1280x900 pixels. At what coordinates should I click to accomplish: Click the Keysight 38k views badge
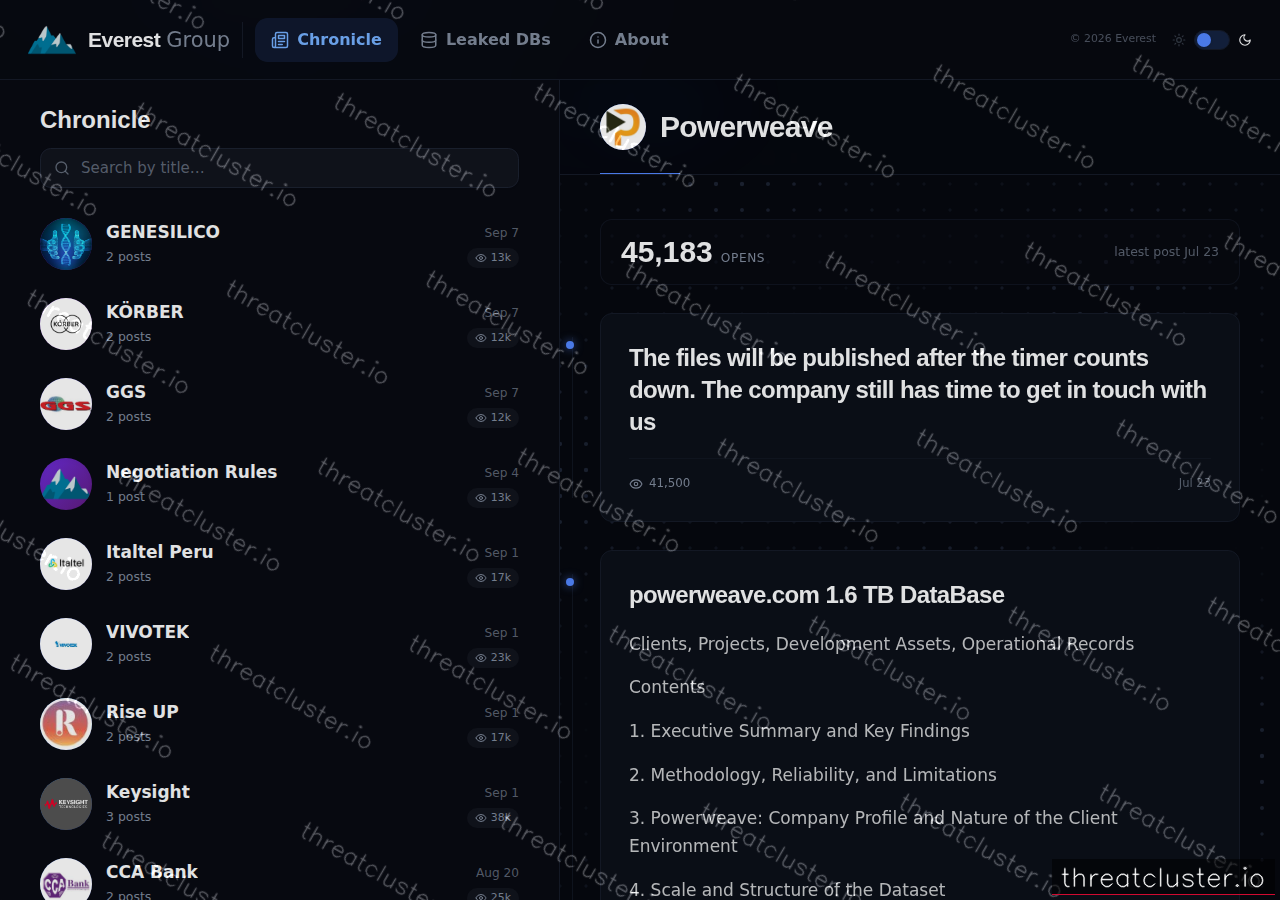click(x=493, y=818)
